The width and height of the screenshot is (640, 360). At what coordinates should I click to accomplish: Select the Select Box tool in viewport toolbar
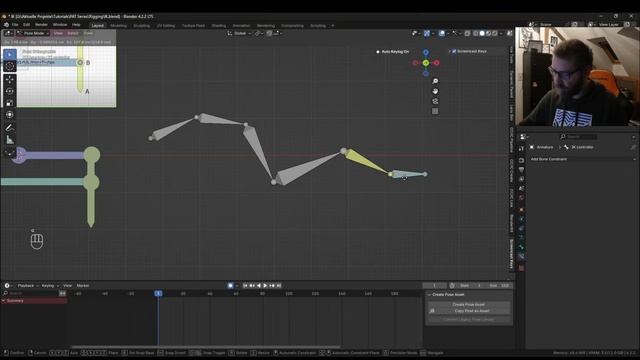point(10,54)
